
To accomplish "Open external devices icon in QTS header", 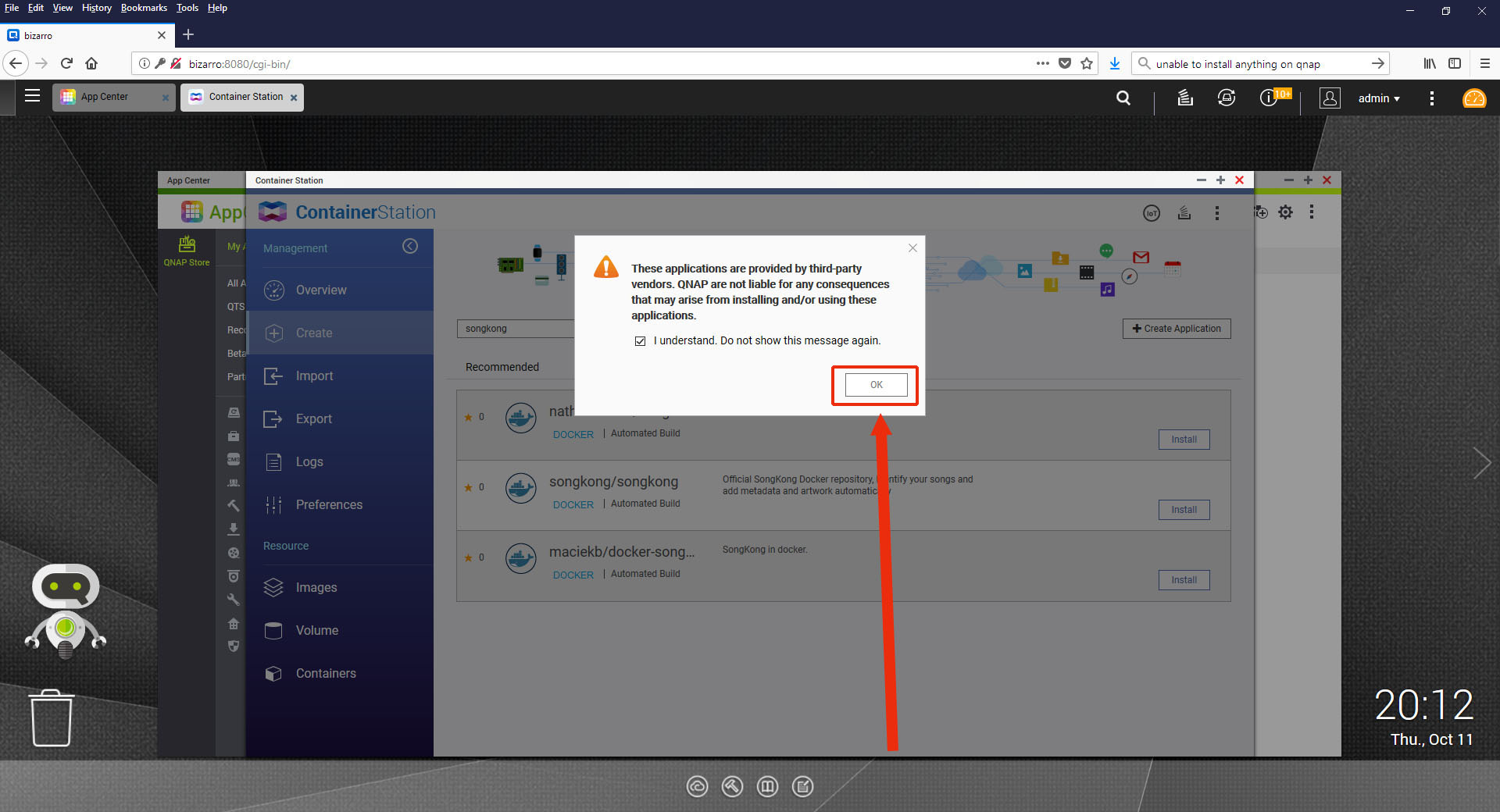I will point(1227,98).
